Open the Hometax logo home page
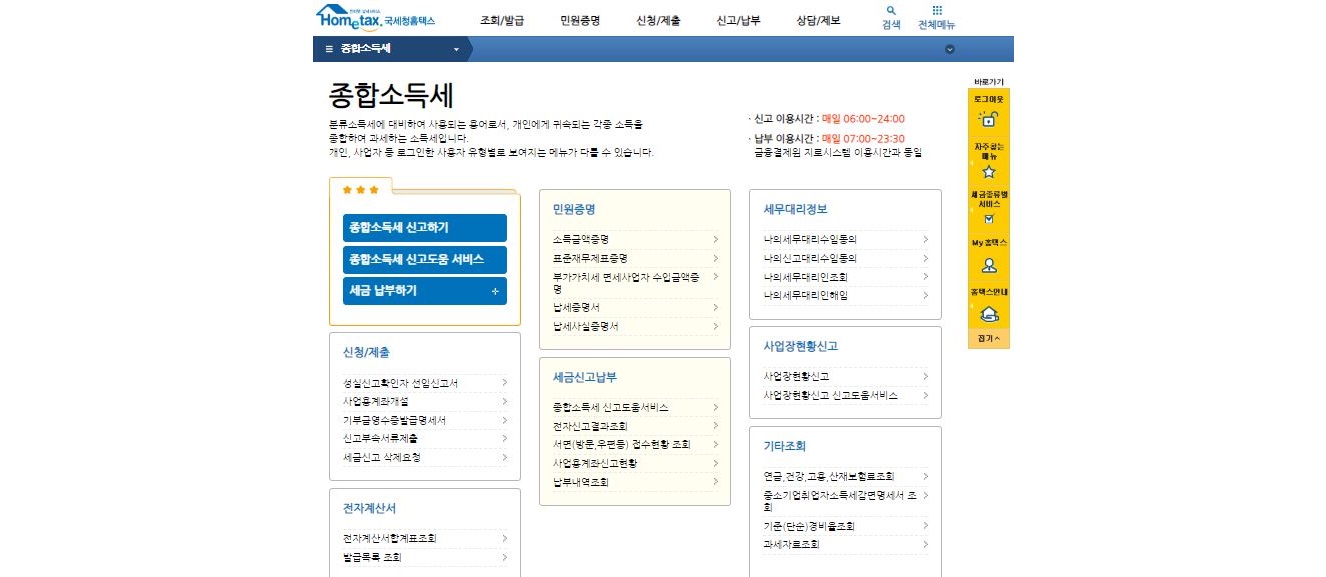 [375, 18]
